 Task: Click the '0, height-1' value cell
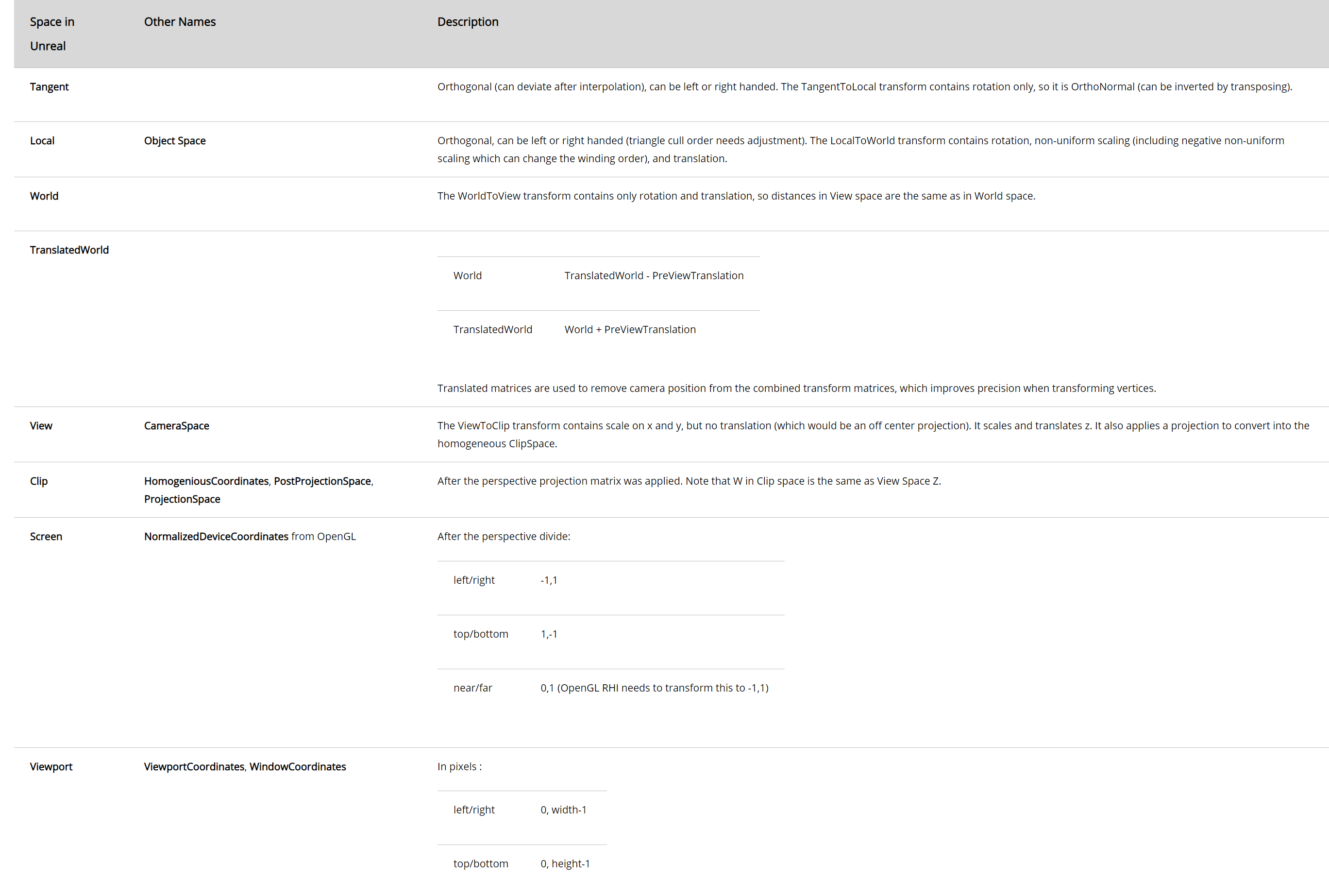(565, 863)
